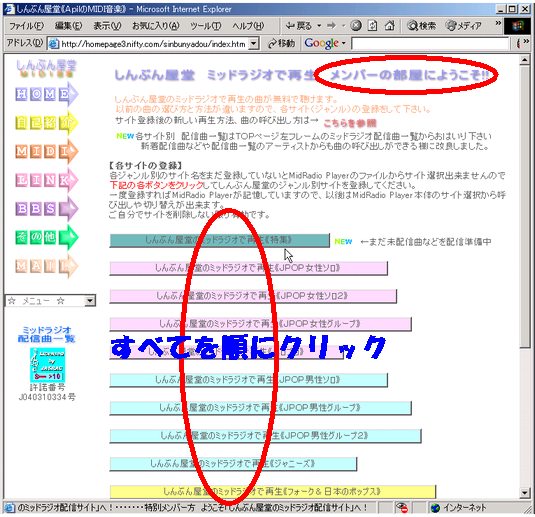This screenshot has height=517, width=535.
Task: Click the Google search input box
Action: pos(430,44)
